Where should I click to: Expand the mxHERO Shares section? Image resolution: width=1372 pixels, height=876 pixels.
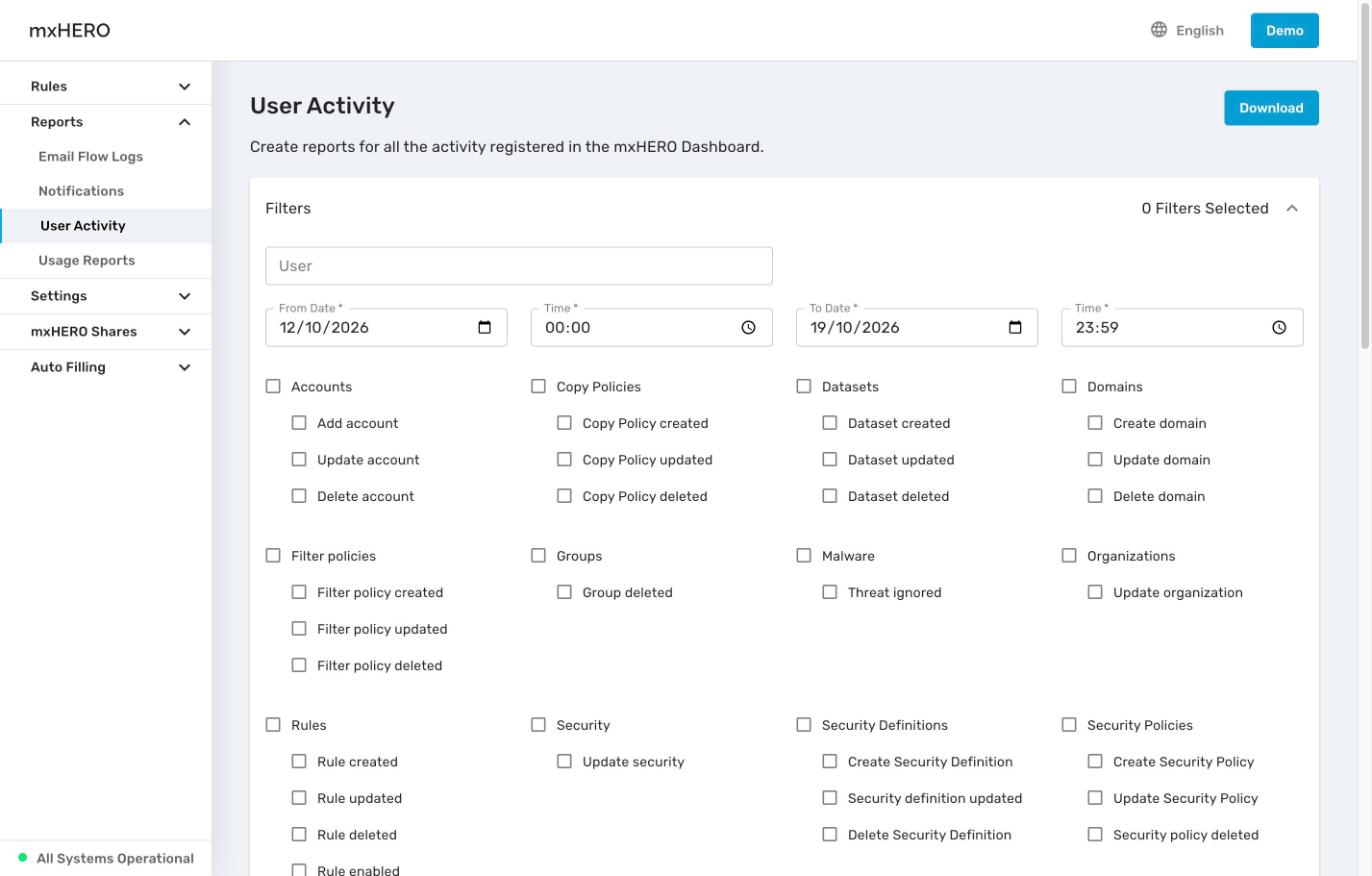106,332
